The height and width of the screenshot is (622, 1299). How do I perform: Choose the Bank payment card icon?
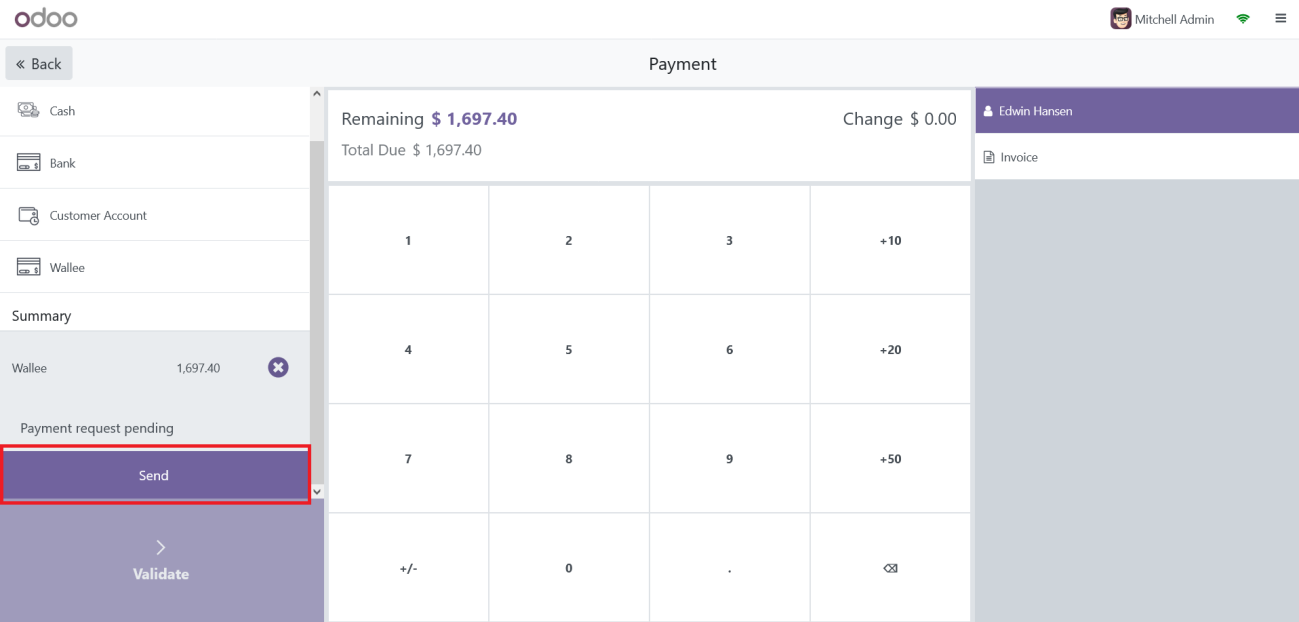click(x=29, y=163)
